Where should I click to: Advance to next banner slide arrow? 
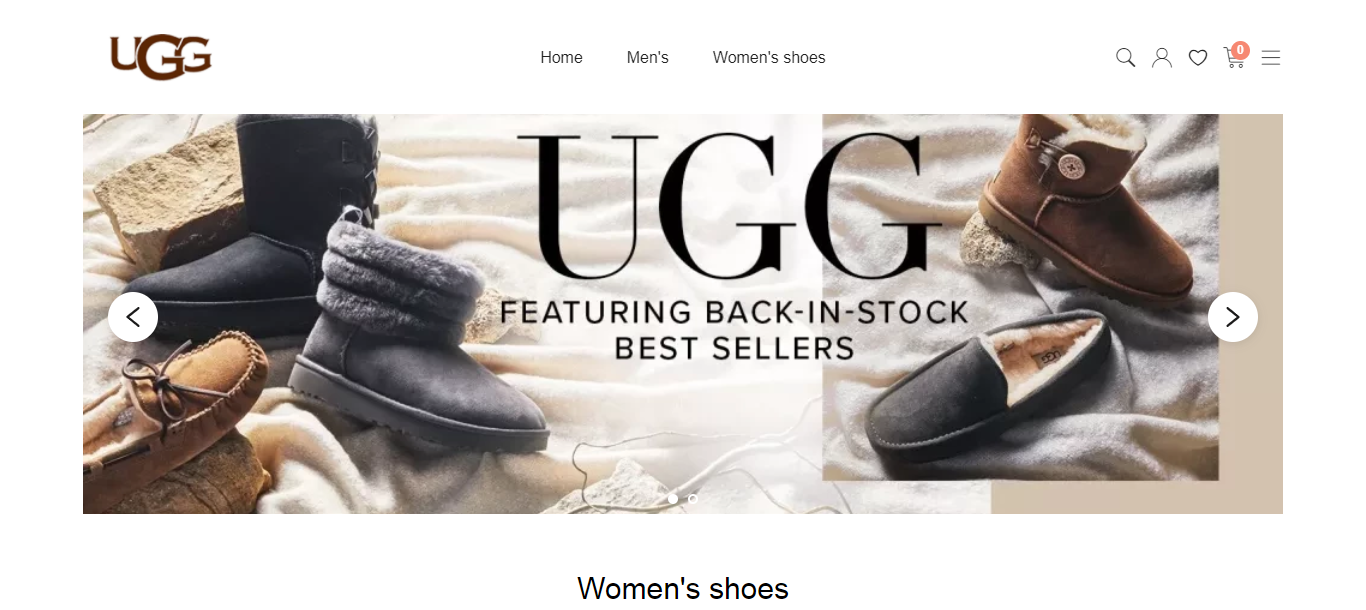coord(1232,317)
